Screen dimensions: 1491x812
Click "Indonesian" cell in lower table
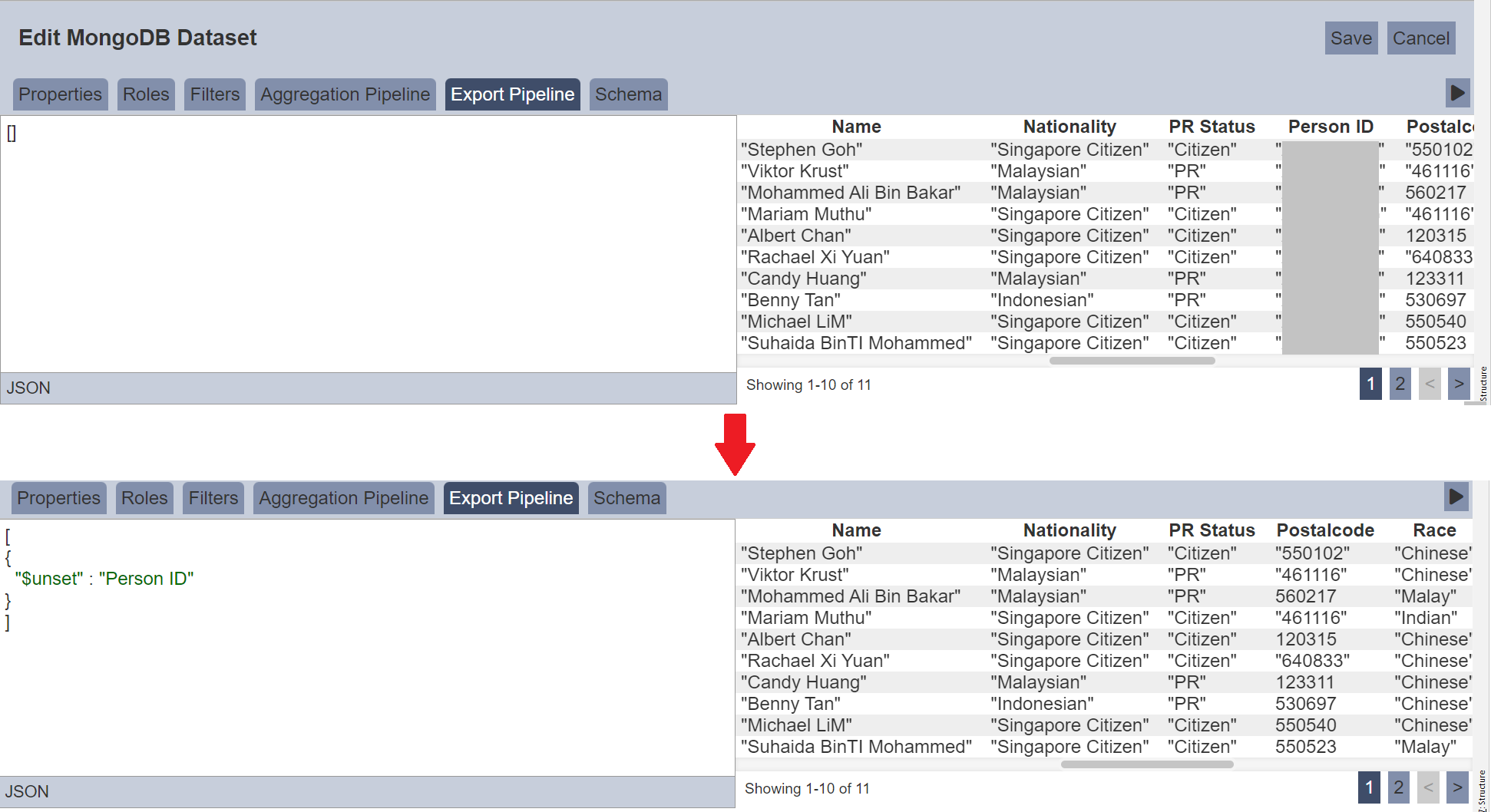tap(1042, 704)
